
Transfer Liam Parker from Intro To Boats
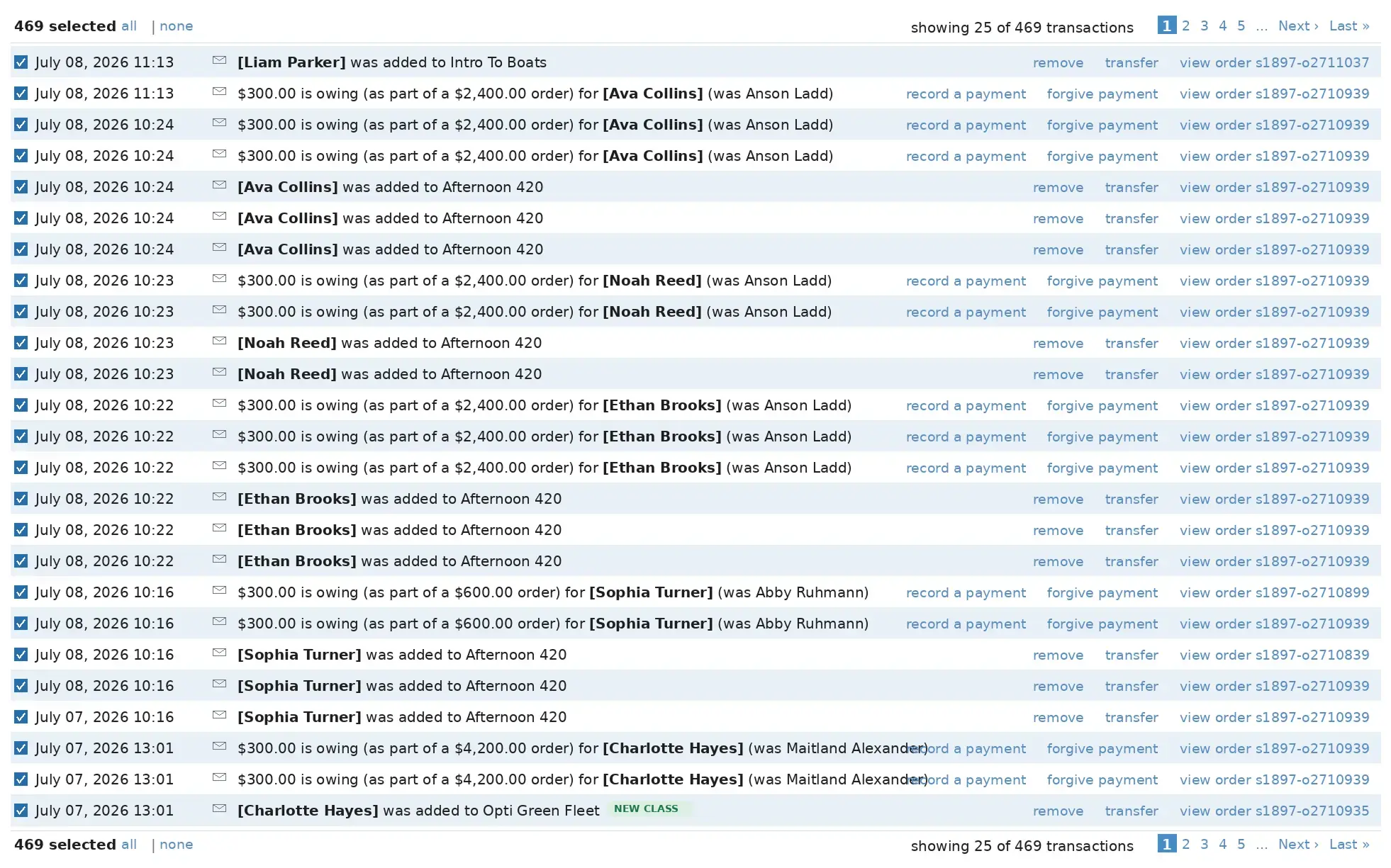[x=1132, y=63]
